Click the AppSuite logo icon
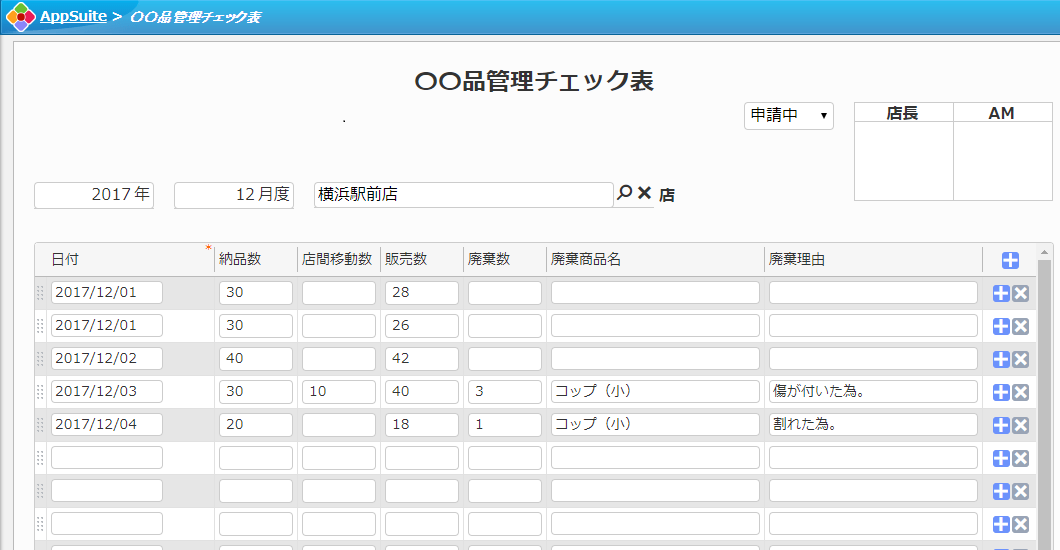 (x=20, y=17)
